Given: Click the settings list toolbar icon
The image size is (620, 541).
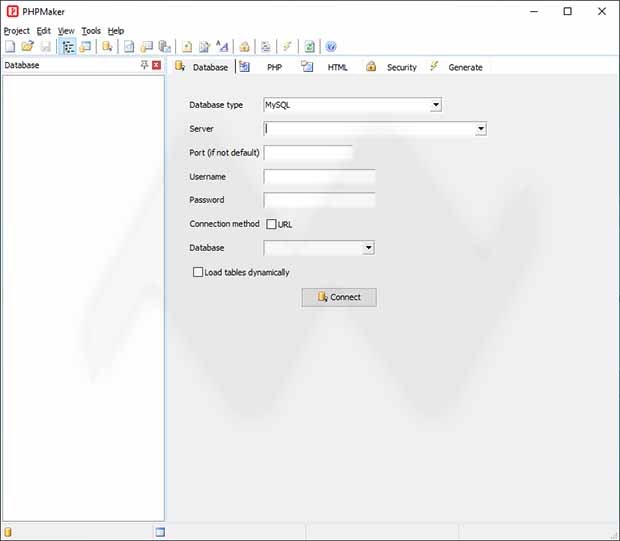Looking at the screenshot, I should point(266,47).
